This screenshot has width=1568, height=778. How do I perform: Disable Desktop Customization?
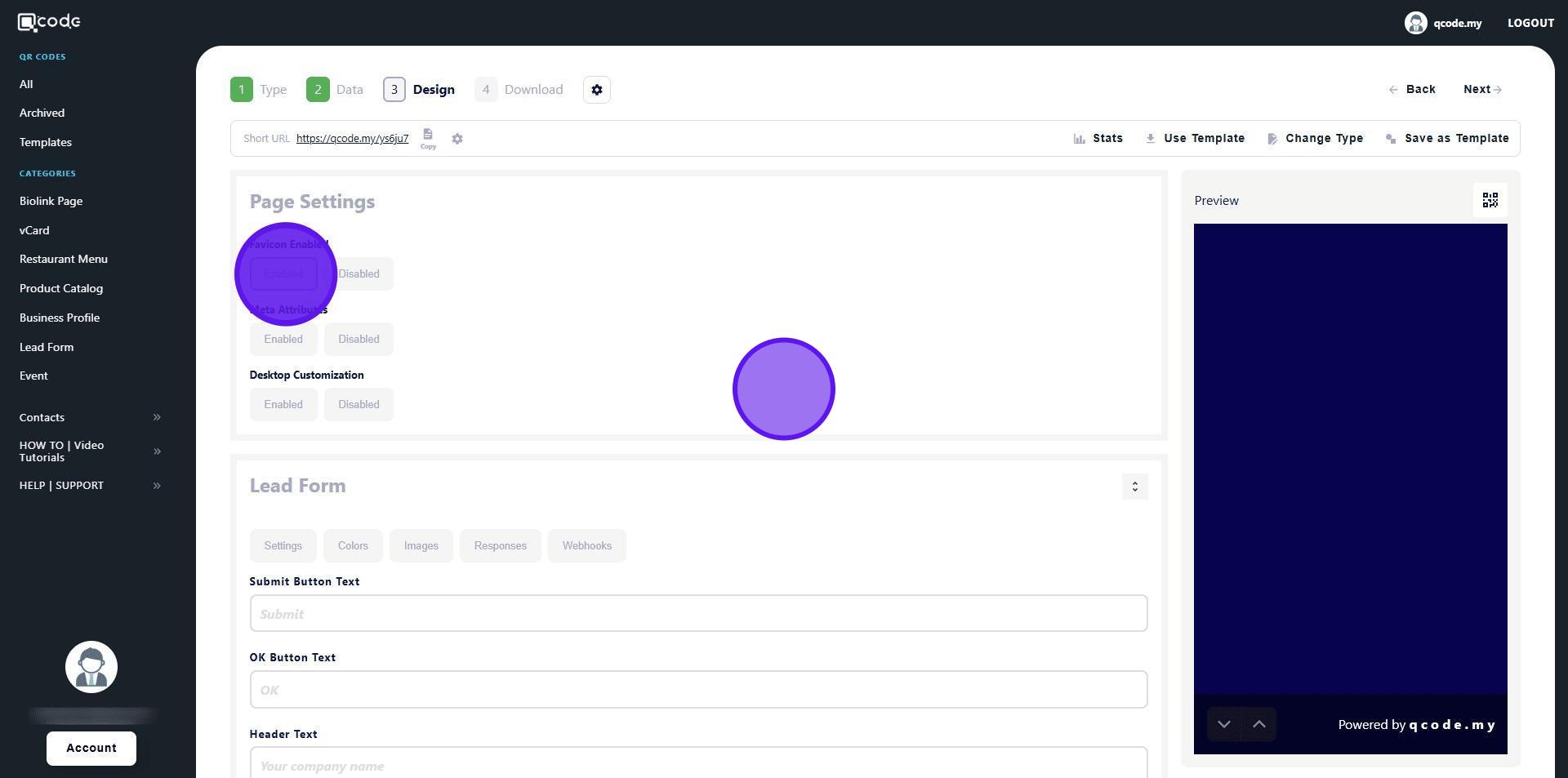[359, 405]
